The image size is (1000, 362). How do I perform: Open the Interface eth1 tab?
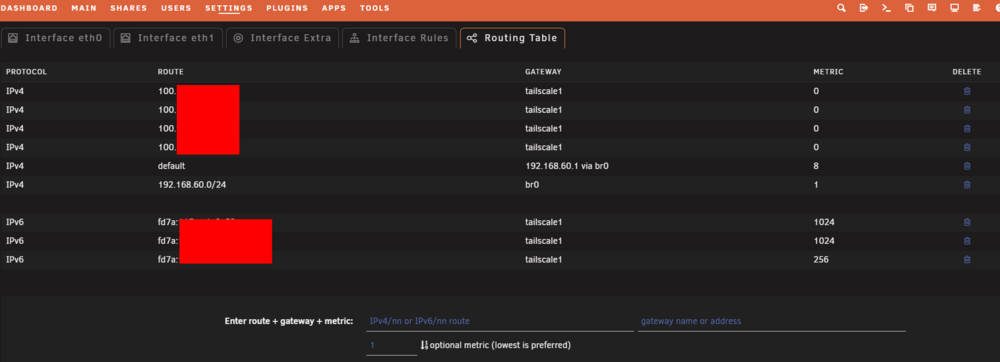(x=168, y=38)
